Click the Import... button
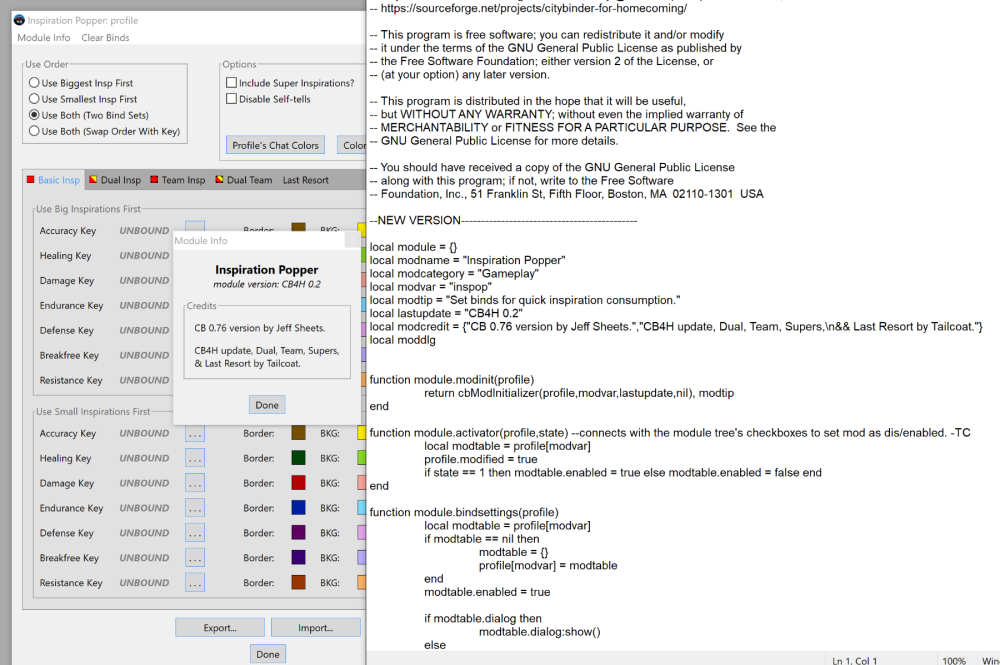 315,628
